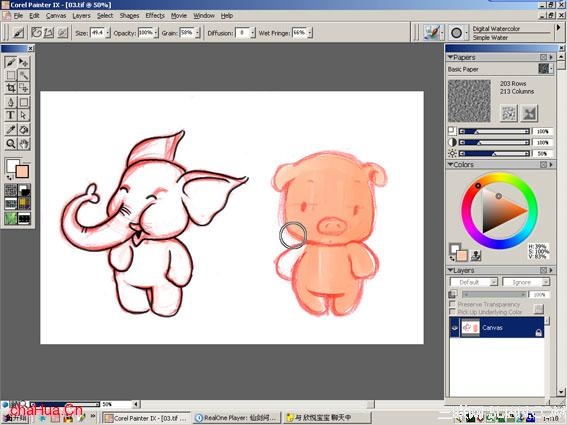Select the Magic Wand tool
The height and width of the screenshot is (425, 567).
[24, 75]
